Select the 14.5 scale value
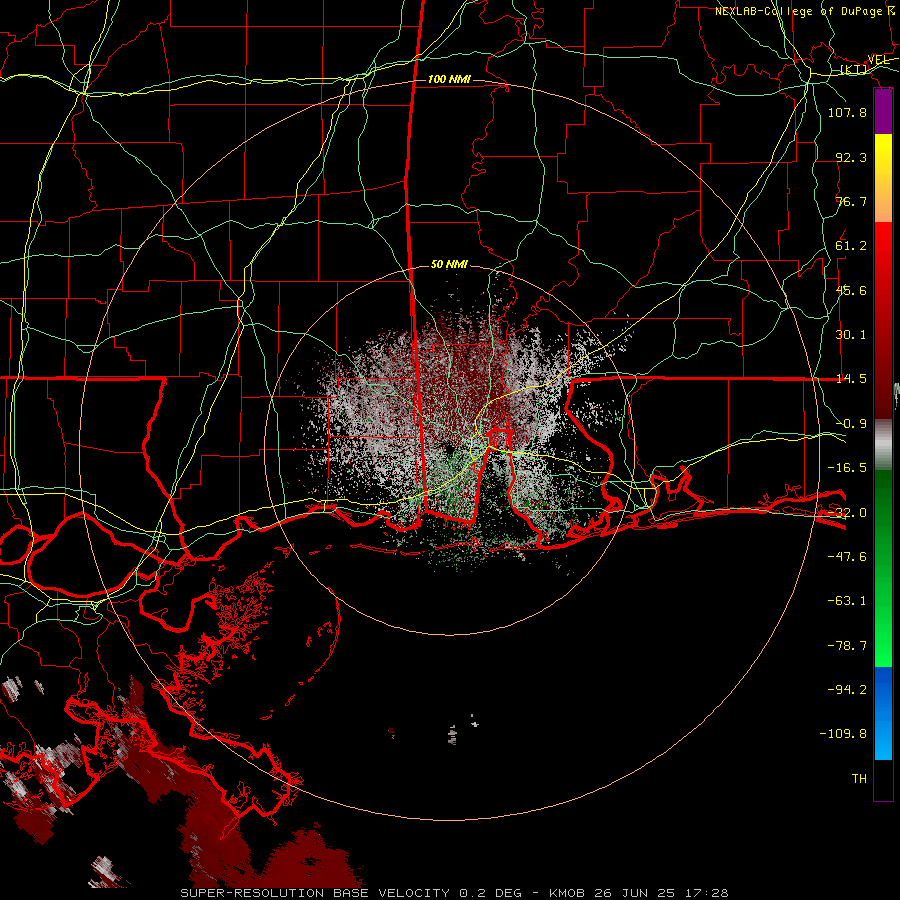This screenshot has width=900, height=900. [x=851, y=379]
